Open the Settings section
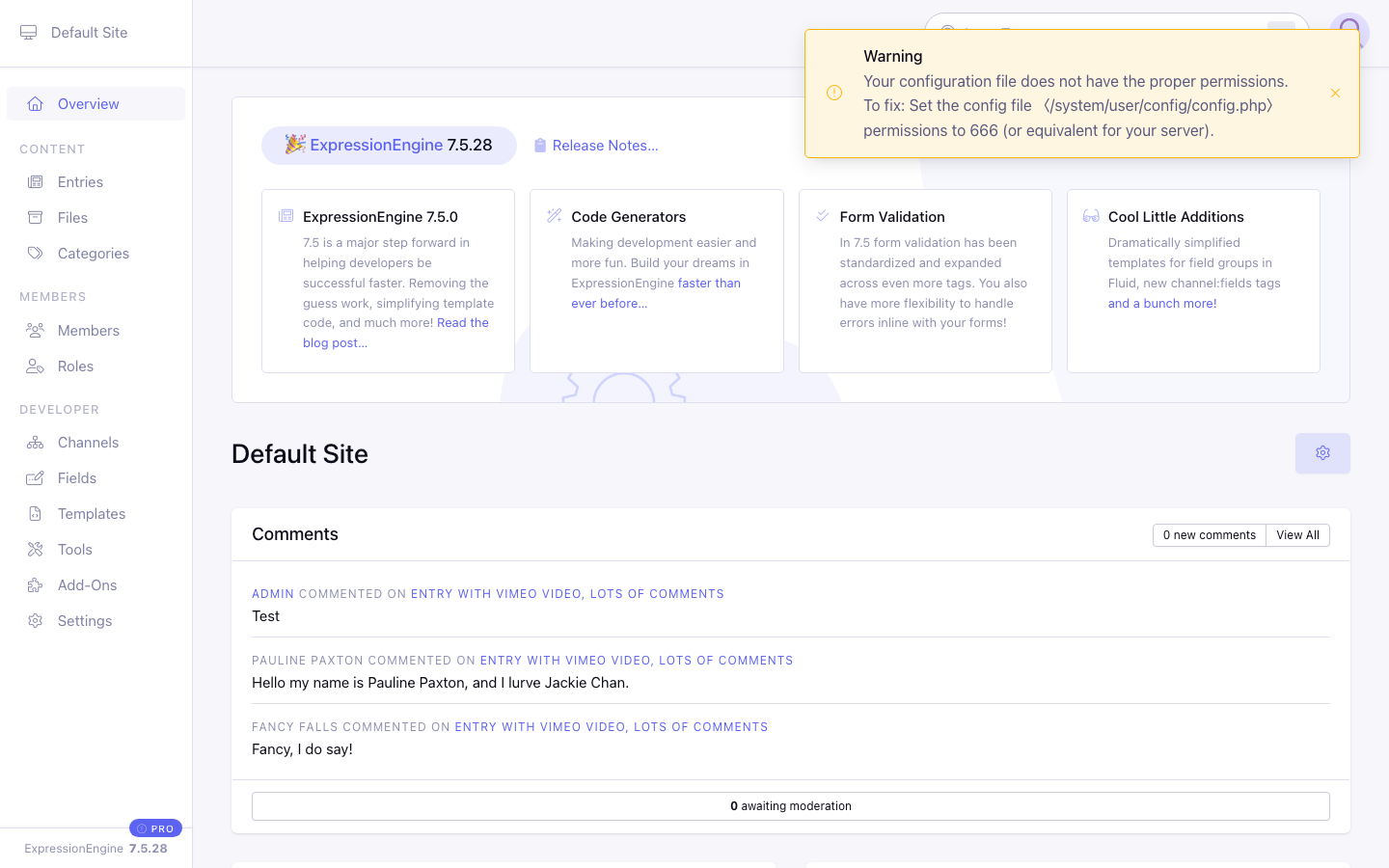The width and height of the screenshot is (1389, 868). pyautogui.click(x=95, y=621)
